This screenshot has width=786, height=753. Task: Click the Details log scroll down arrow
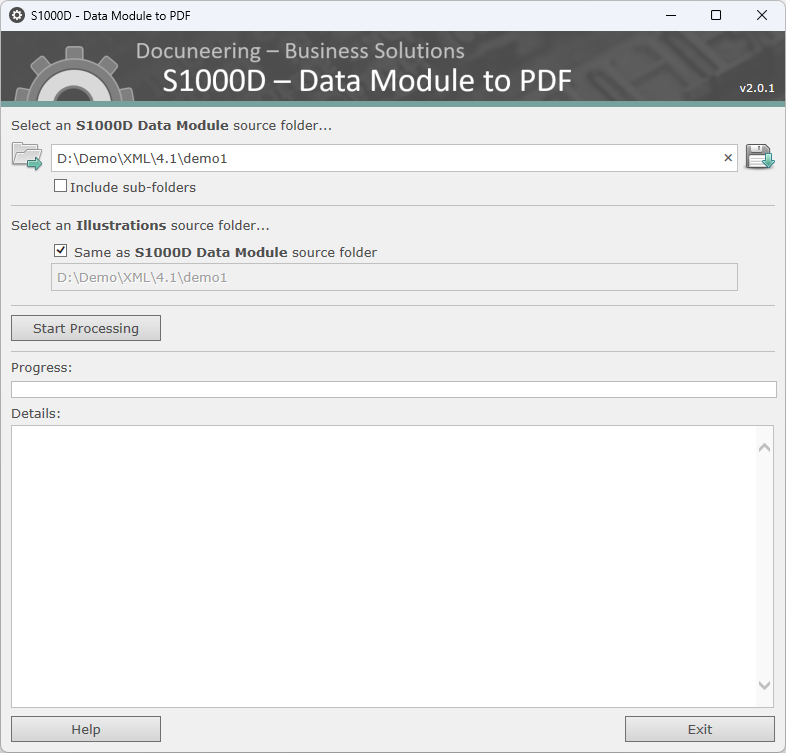tap(764, 685)
